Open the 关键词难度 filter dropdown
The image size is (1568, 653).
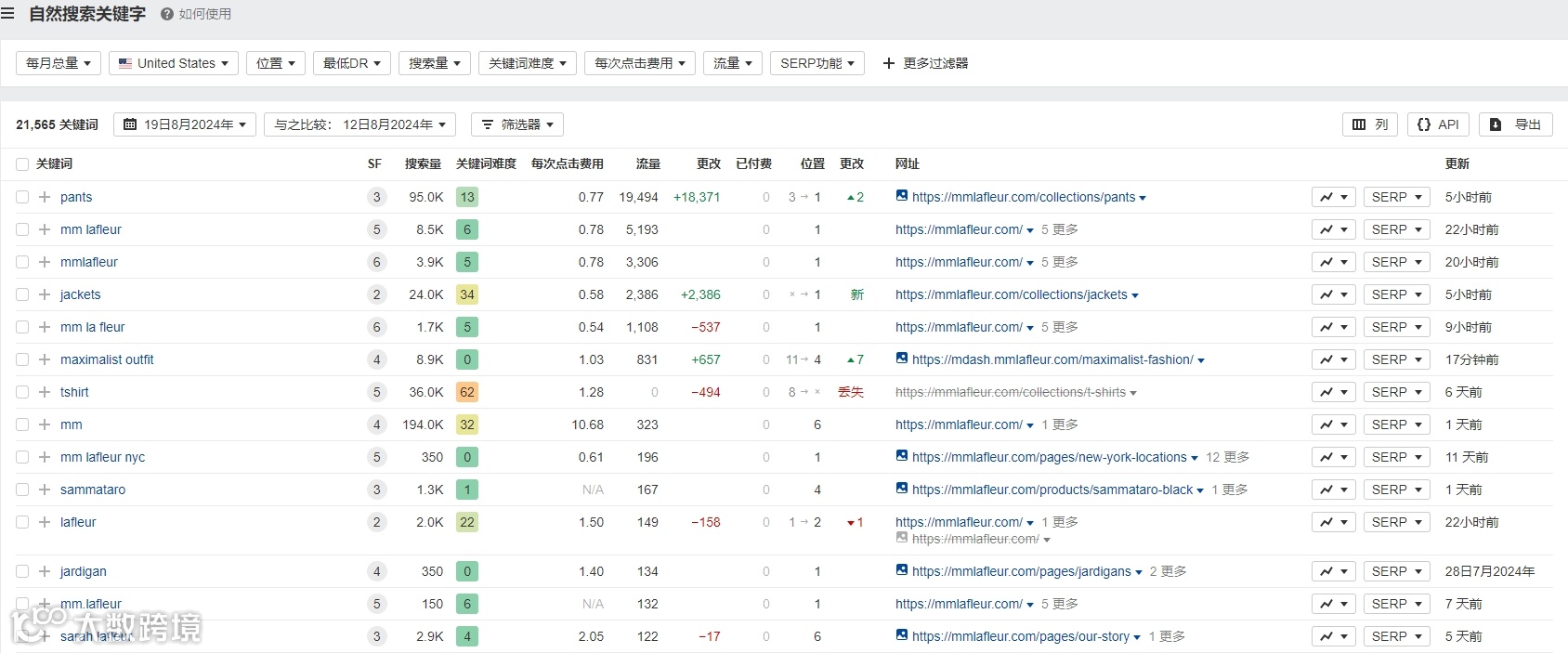coord(528,63)
